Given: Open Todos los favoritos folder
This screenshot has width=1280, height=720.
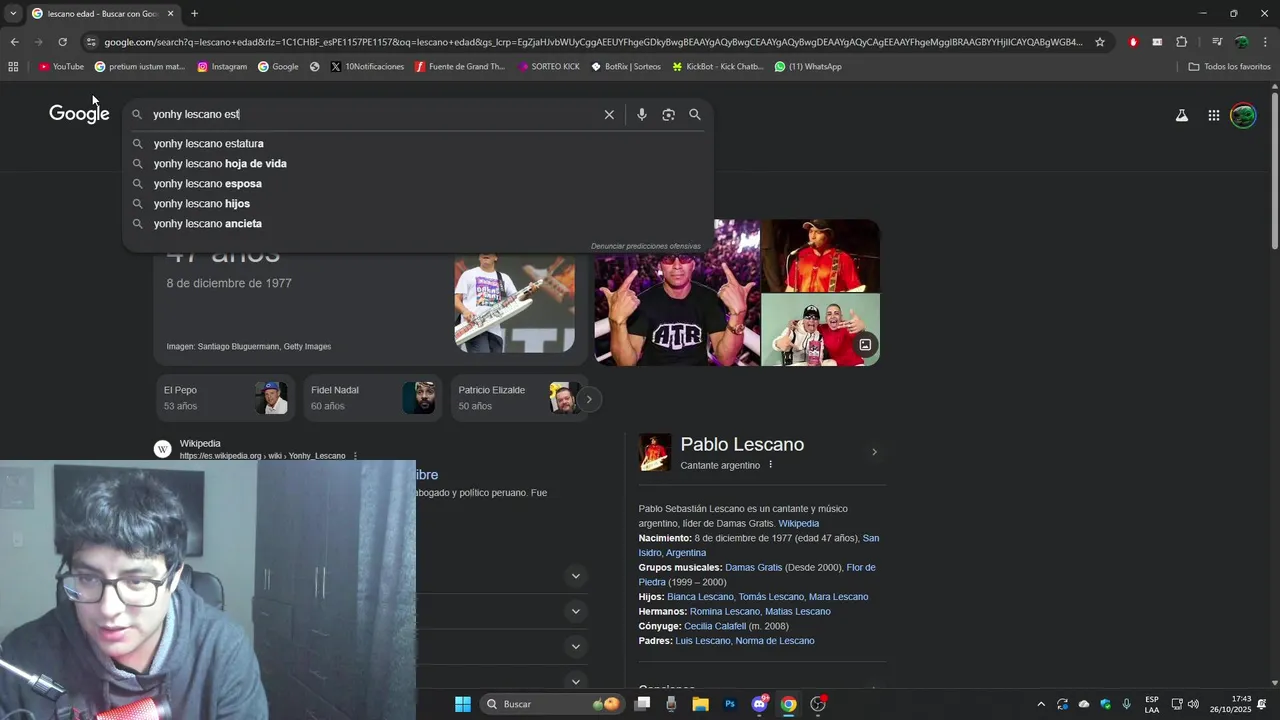Looking at the screenshot, I should (1229, 67).
